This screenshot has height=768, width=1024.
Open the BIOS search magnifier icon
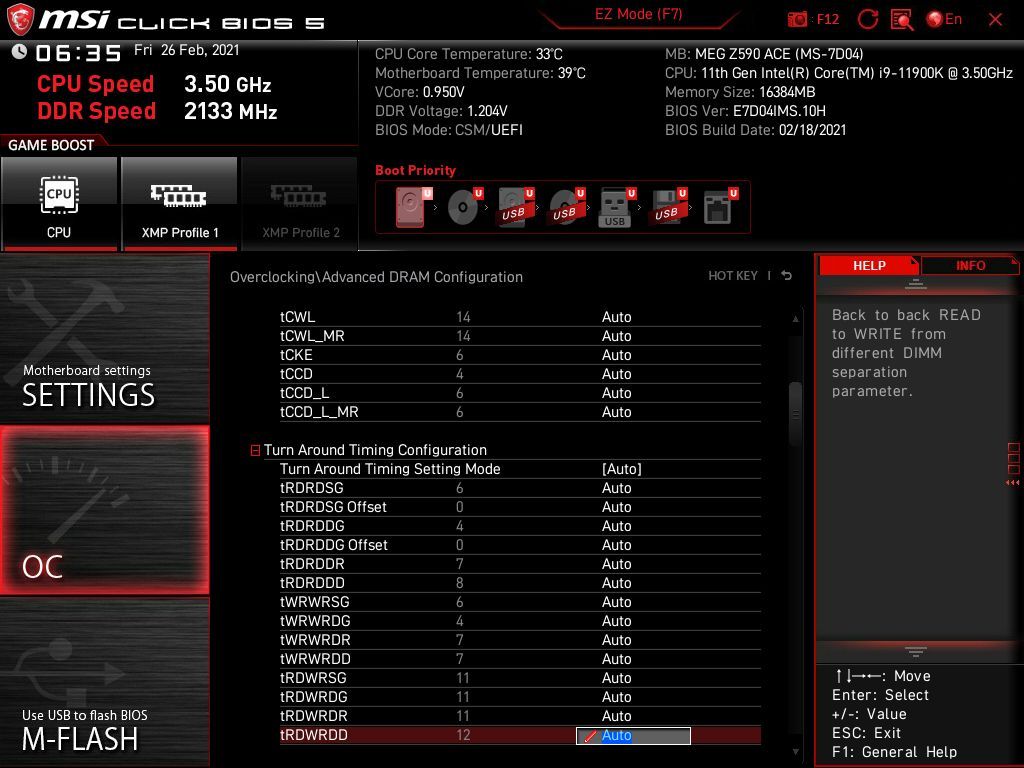(x=902, y=20)
